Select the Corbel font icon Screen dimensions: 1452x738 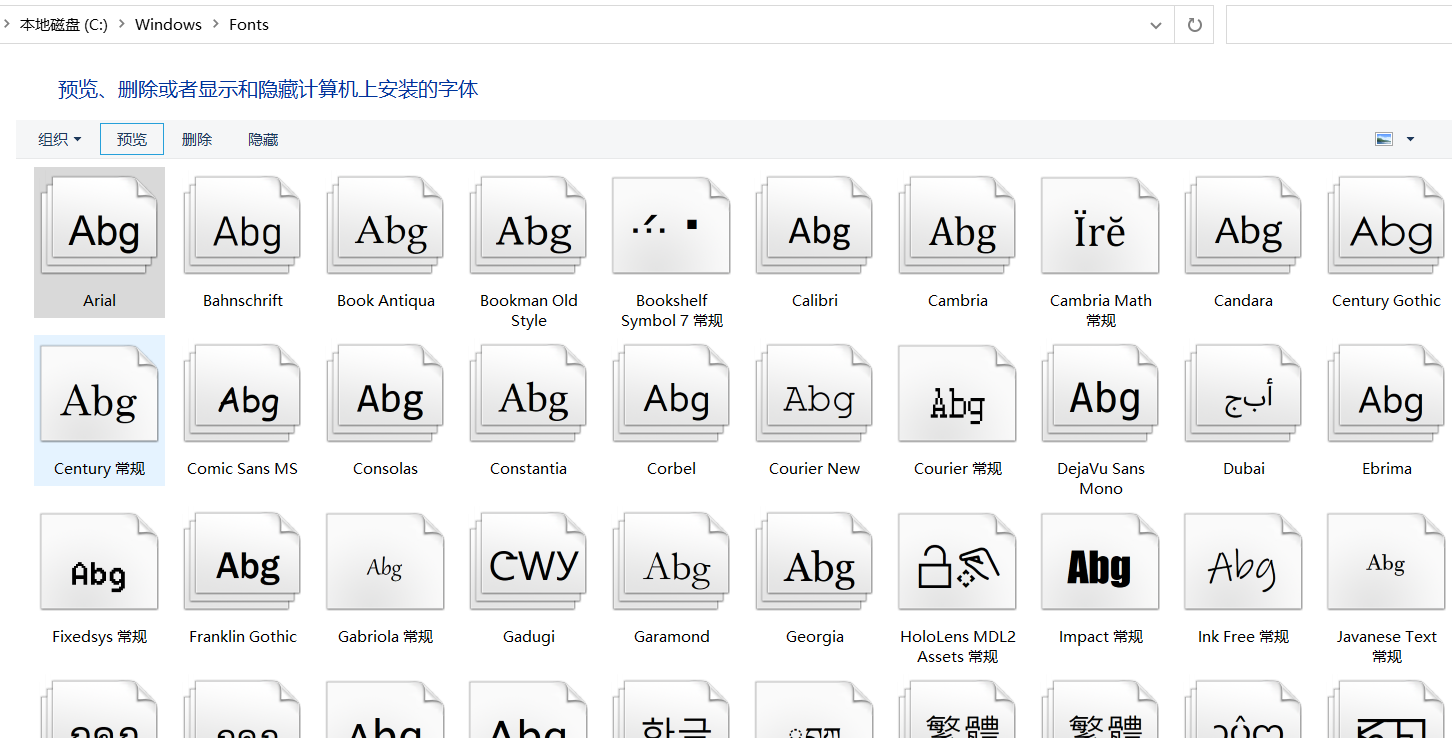tap(671, 394)
